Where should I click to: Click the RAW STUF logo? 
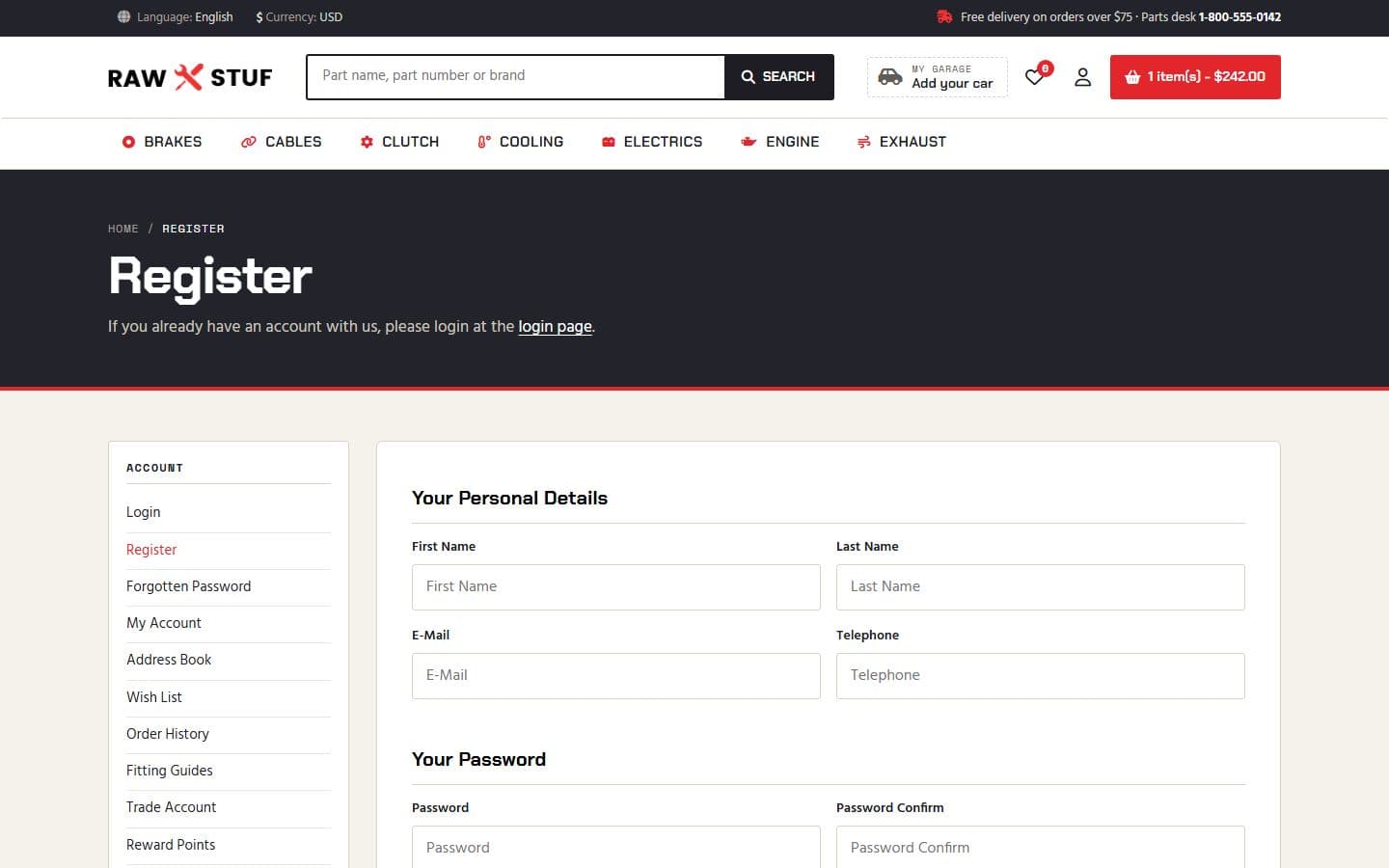pyautogui.click(x=190, y=77)
